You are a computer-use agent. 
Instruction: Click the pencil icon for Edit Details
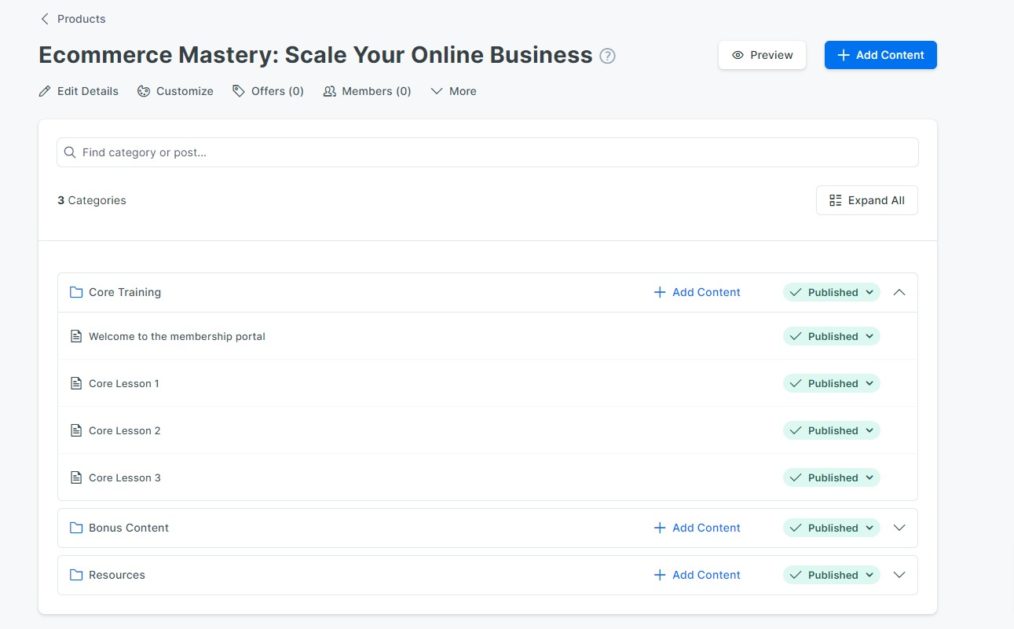click(45, 91)
